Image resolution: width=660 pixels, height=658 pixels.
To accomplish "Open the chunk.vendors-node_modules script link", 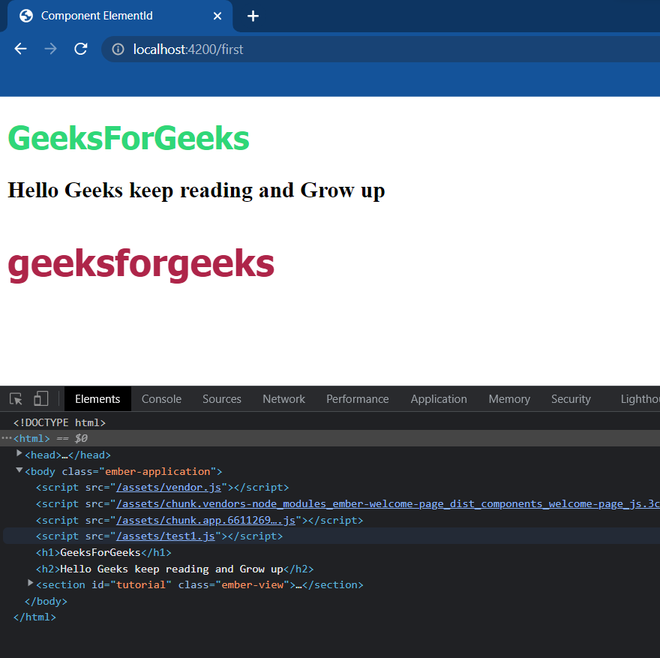I will 388,504.
